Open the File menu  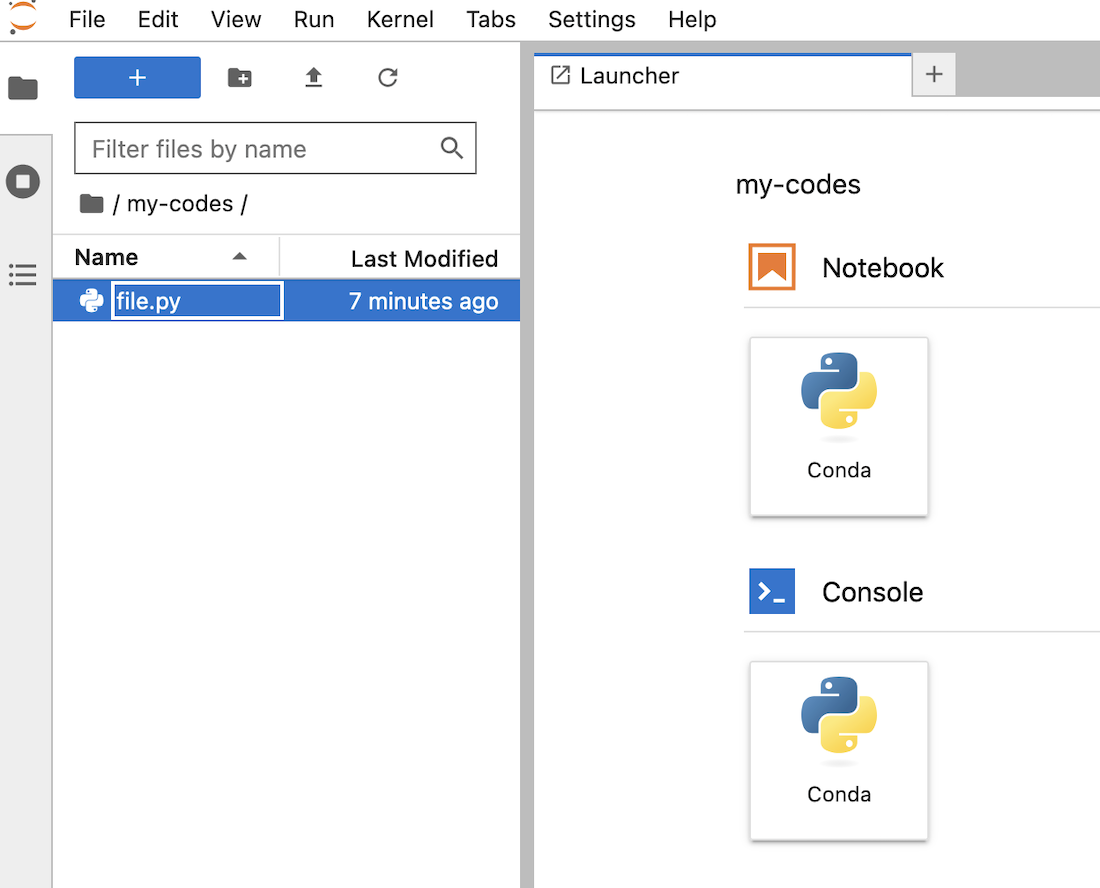87,19
